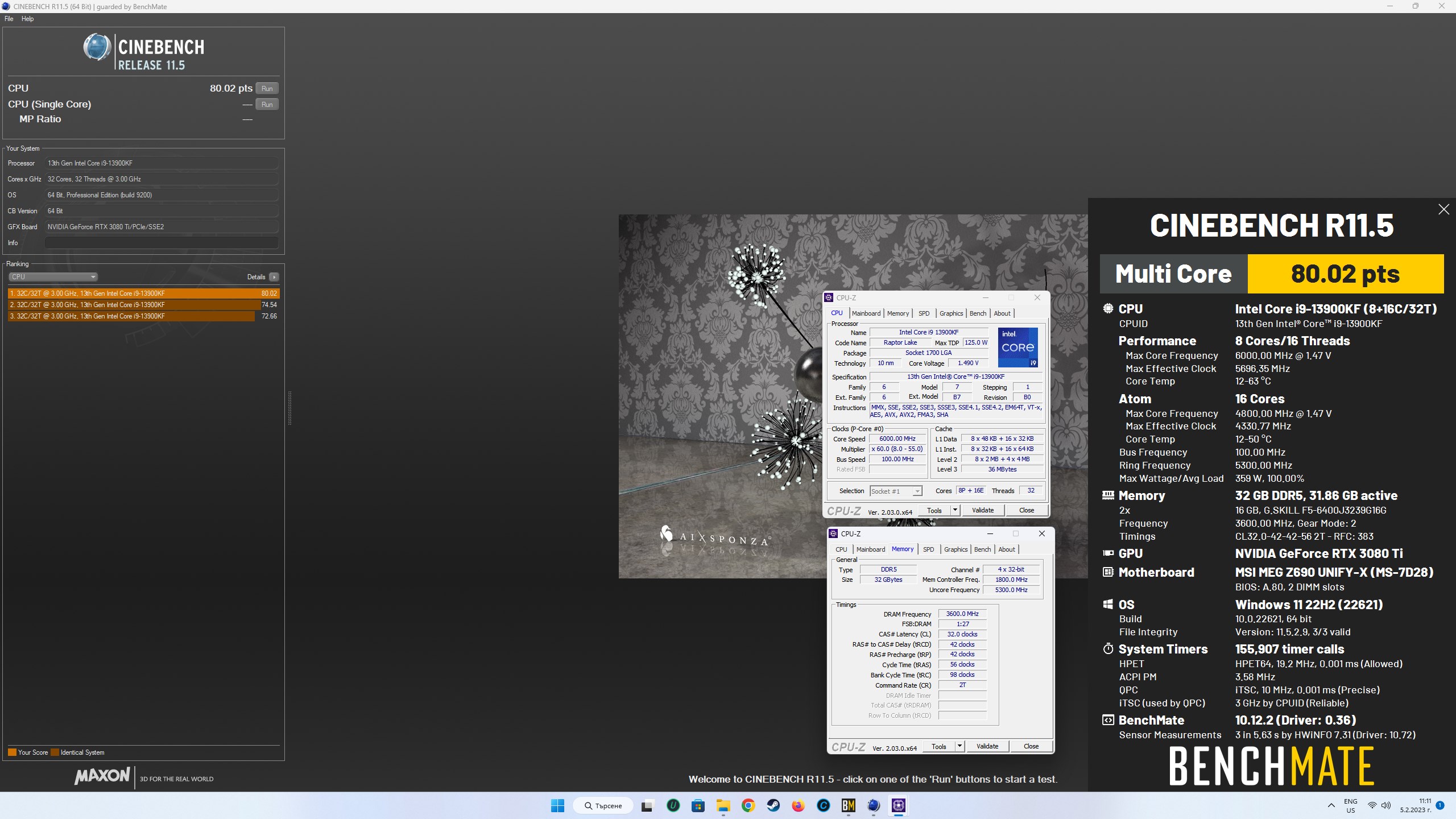Viewport: 1456px width, 819px height.
Task: Open Task View on the taskbar
Action: coord(647,805)
